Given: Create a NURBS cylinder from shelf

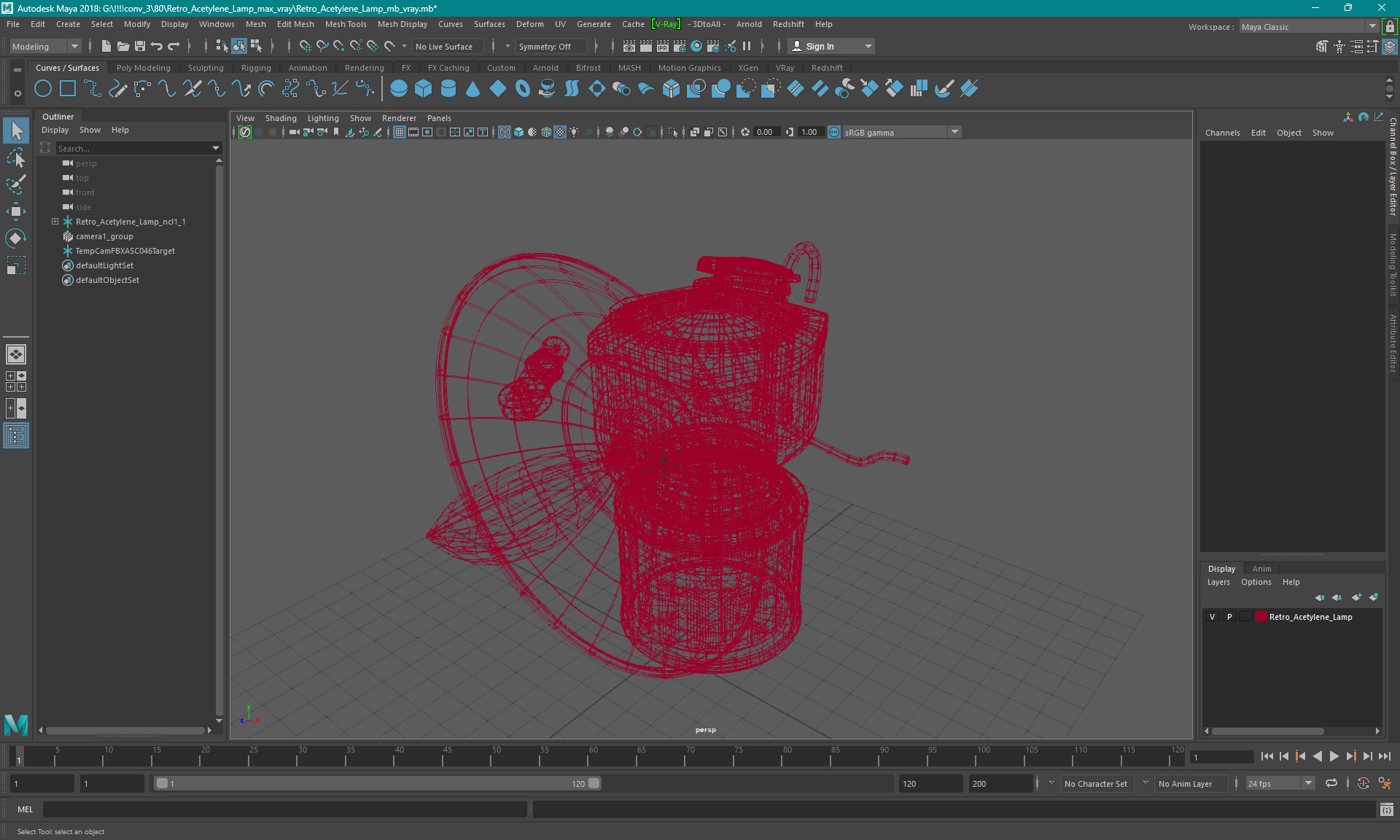Looking at the screenshot, I should [x=448, y=89].
